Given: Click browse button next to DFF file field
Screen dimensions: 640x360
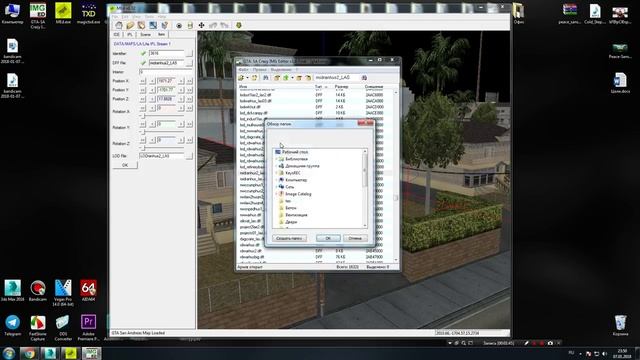Looking at the screenshot, I should coord(189,63).
